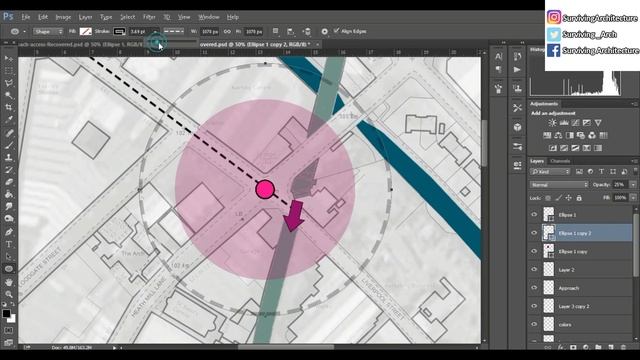
Task: Toggle the Align Edges checkbox
Action: pyautogui.click(x=336, y=31)
